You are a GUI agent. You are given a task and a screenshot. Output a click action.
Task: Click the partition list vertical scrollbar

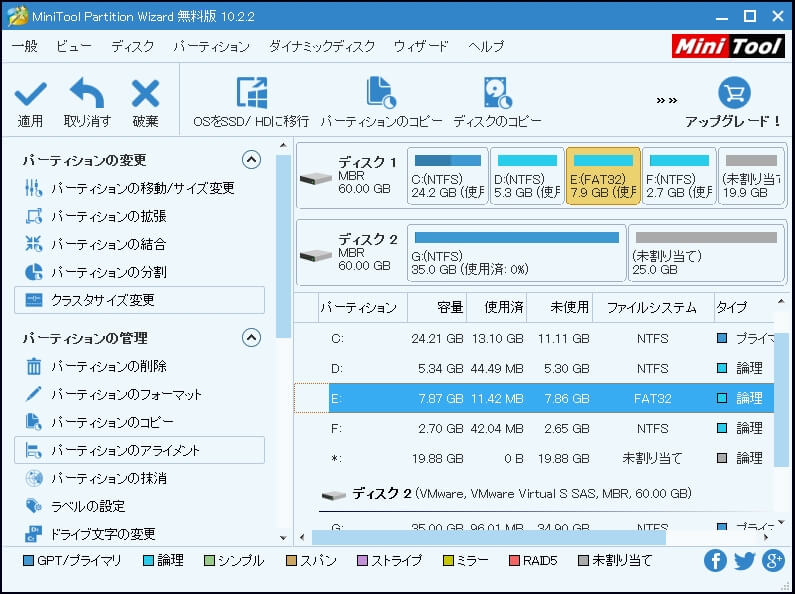[x=781, y=399]
